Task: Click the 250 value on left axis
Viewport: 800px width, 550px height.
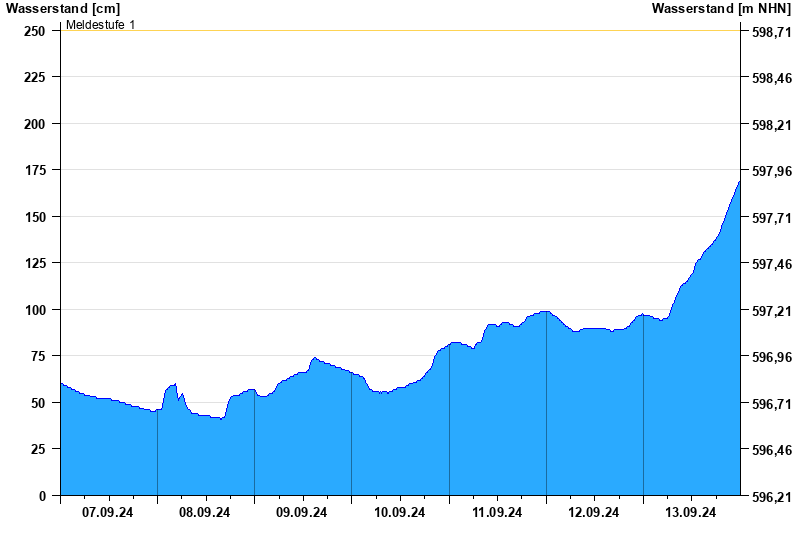Action: pos(35,31)
